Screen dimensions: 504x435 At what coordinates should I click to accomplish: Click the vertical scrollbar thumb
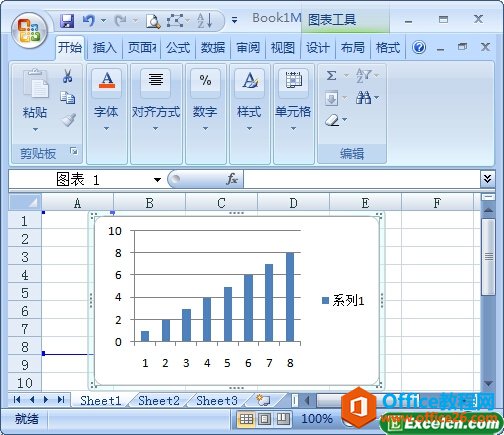click(488, 257)
